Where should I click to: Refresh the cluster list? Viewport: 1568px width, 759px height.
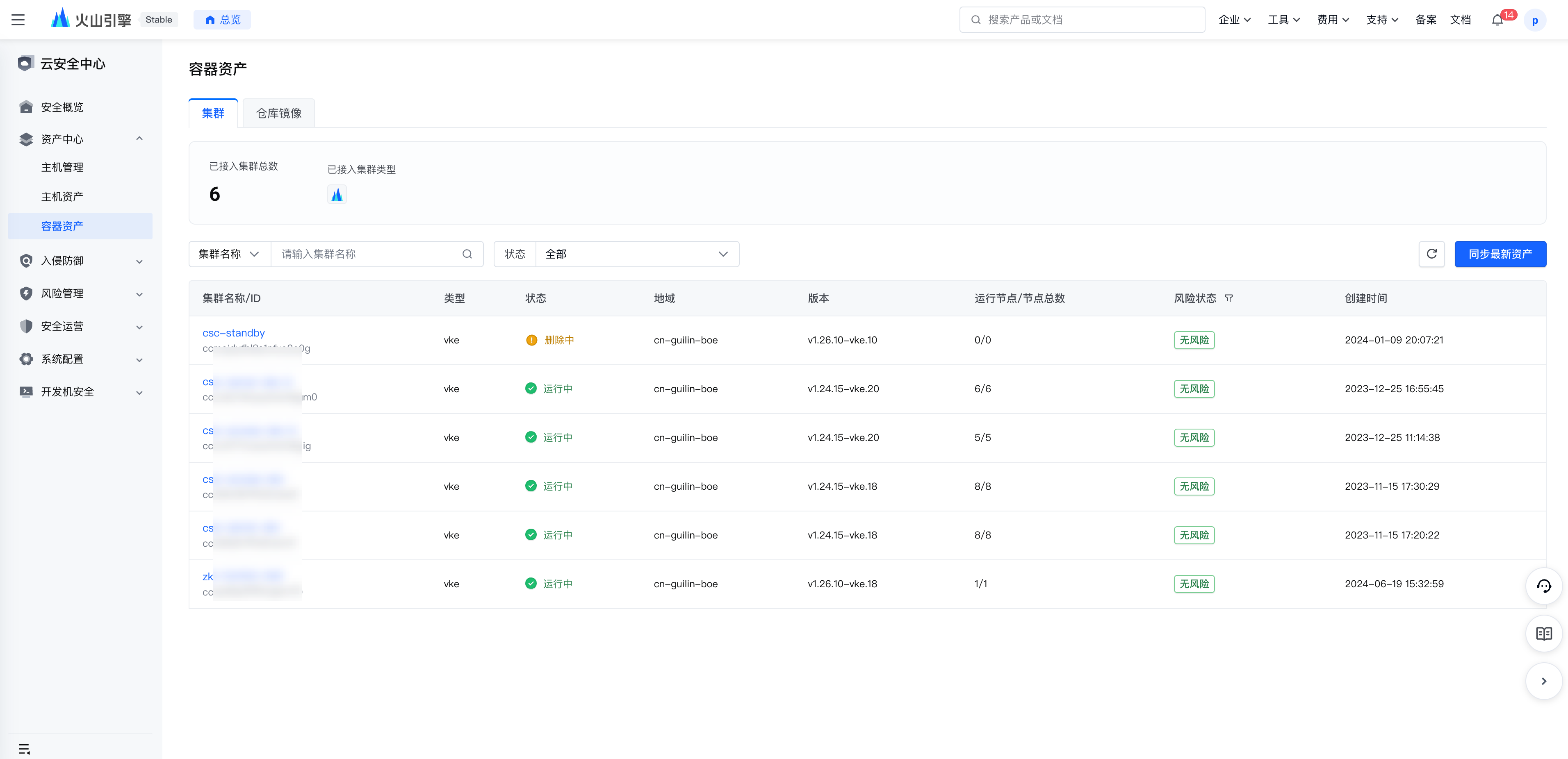[x=1431, y=254]
